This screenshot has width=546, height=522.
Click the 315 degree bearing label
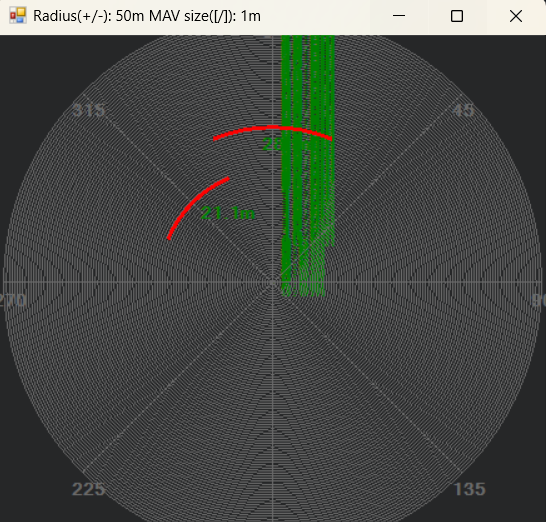[88, 111]
